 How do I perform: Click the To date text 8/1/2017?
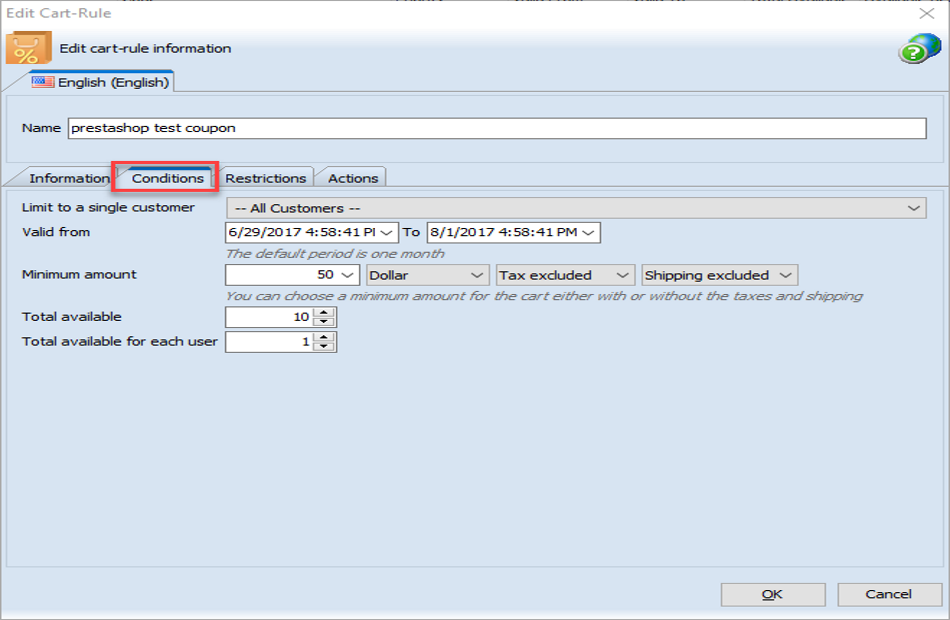click(x=503, y=232)
